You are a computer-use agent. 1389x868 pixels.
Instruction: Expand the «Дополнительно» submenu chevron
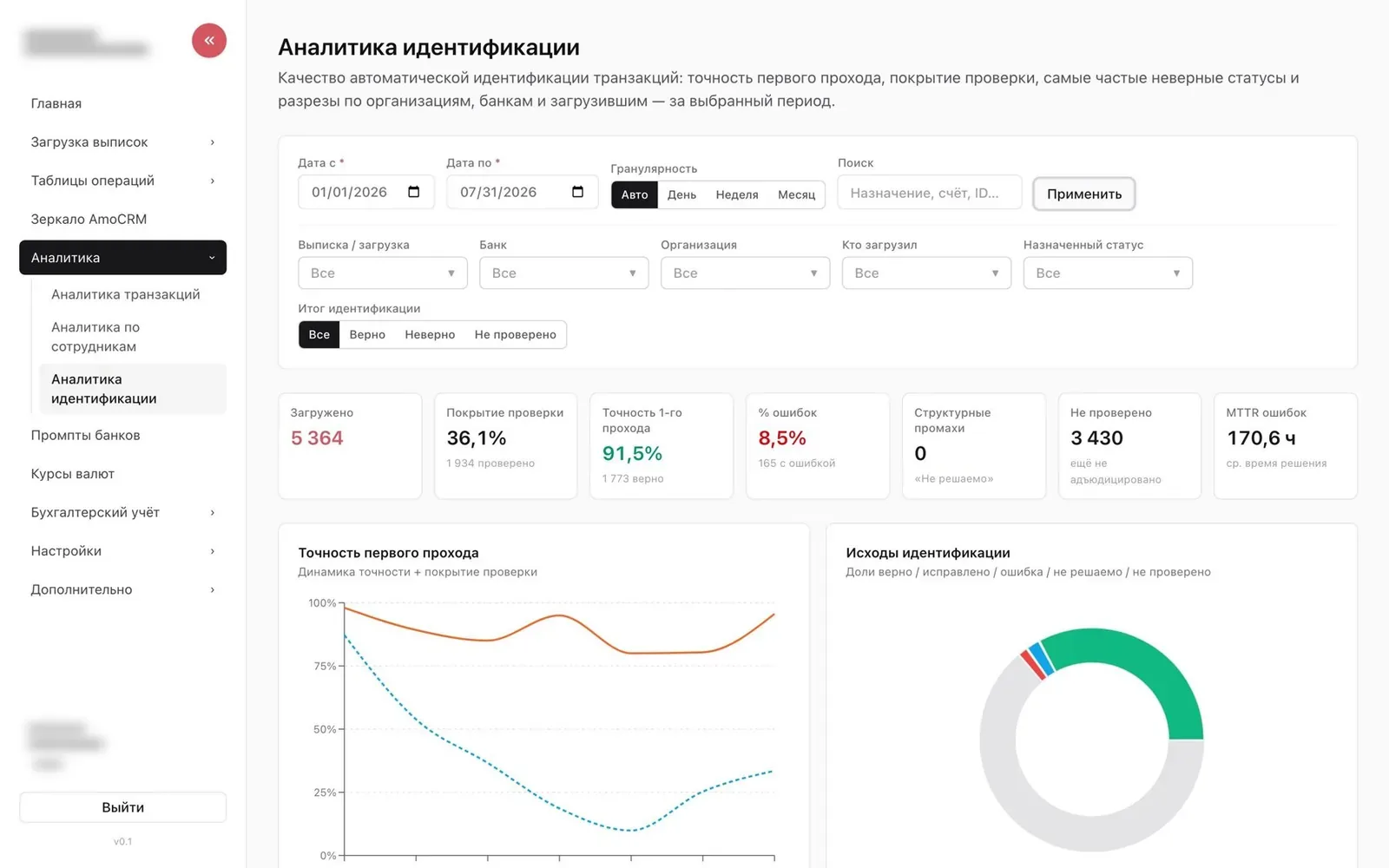tap(213, 590)
